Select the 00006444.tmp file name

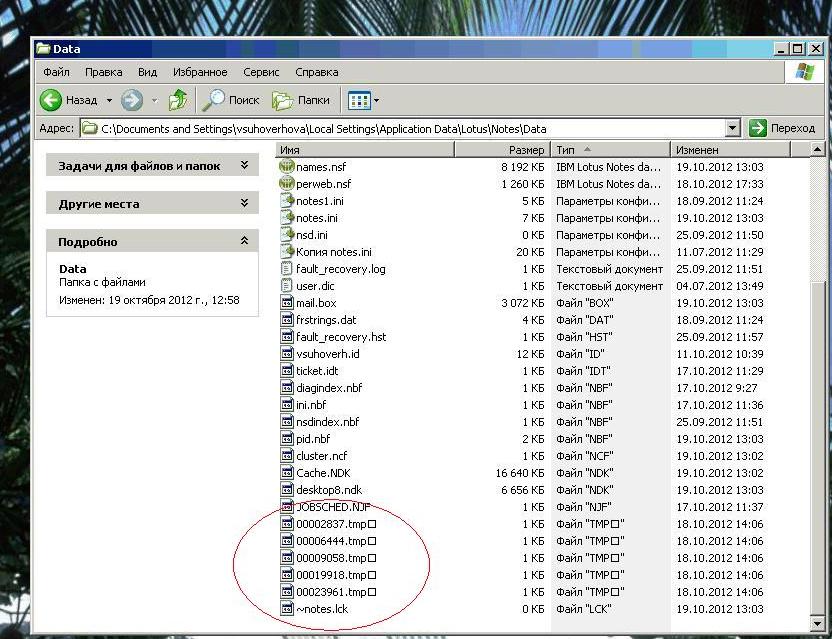pos(336,541)
